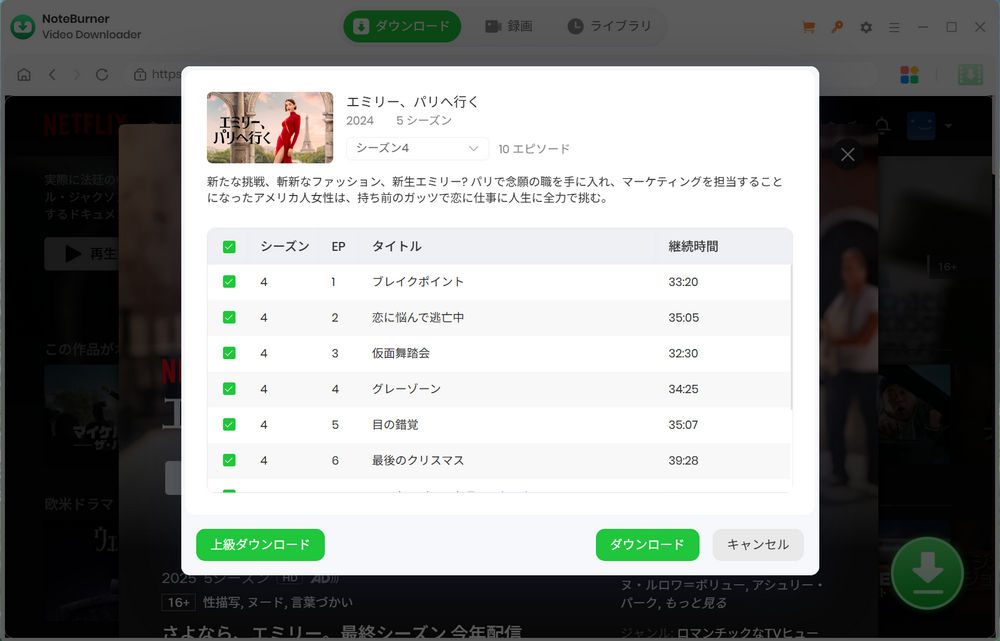Click the year 2024 in dialog header

tap(360, 121)
